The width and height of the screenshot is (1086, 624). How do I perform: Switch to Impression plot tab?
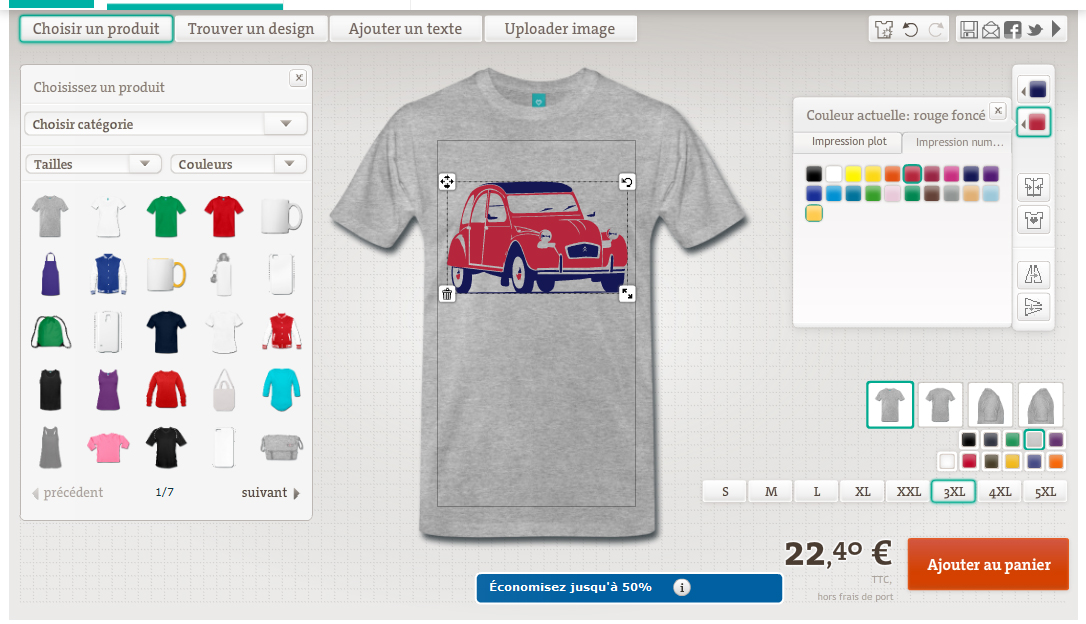pos(848,141)
